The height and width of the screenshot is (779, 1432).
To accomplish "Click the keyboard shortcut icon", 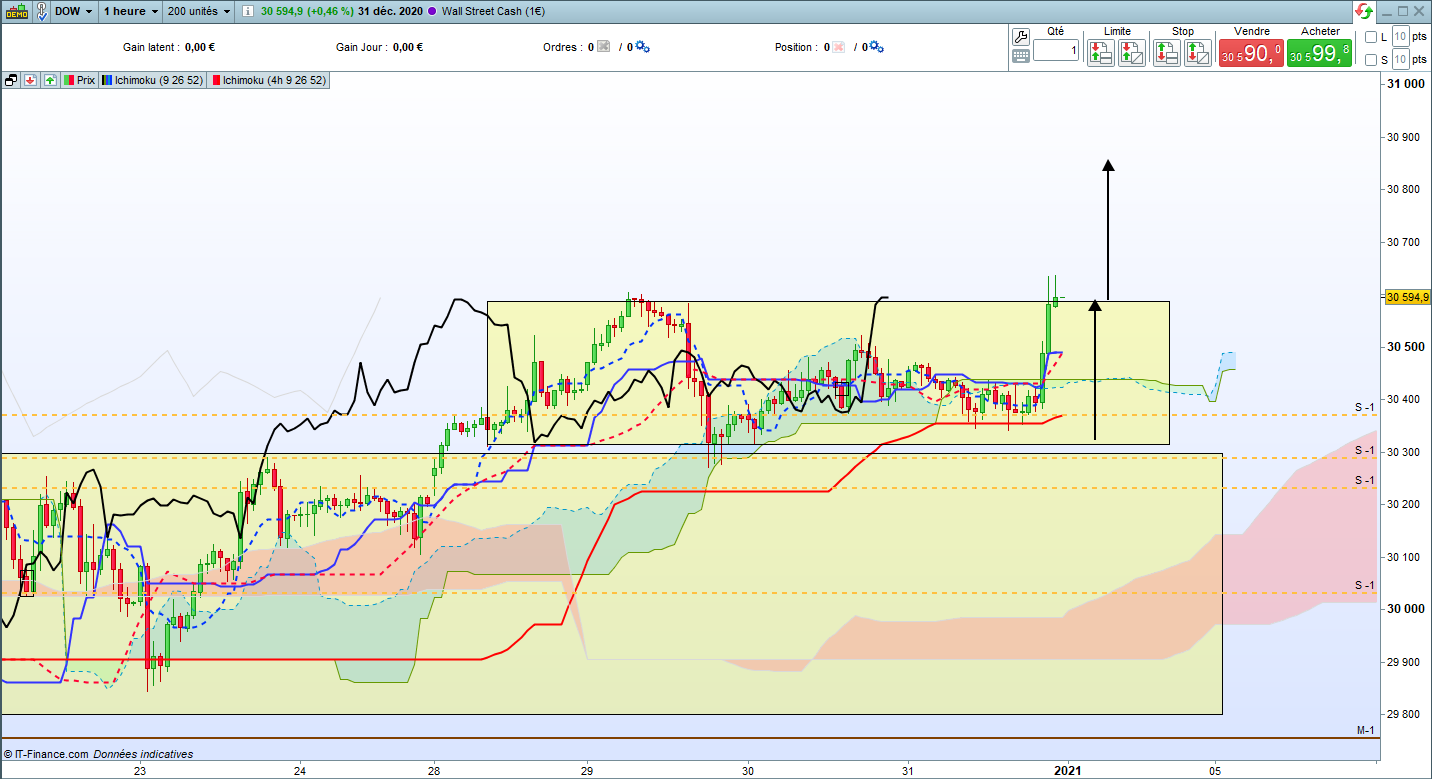I will pos(1021,56).
